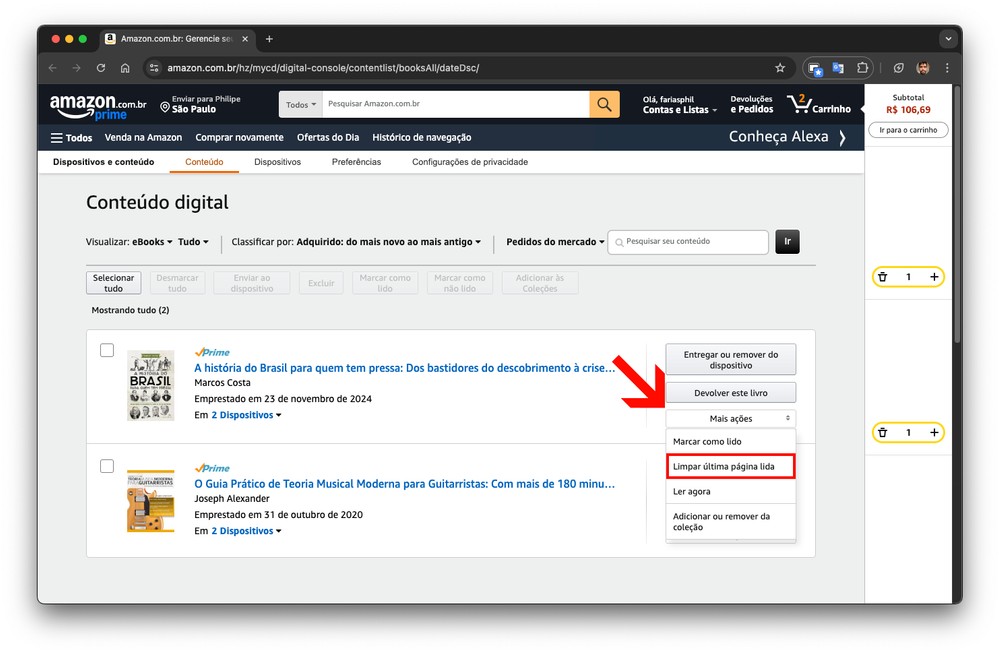The height and width of the screenshot is (654, 1000).
Task: Increase quantity with the second plus icon
Action: (x=934, y=433)
